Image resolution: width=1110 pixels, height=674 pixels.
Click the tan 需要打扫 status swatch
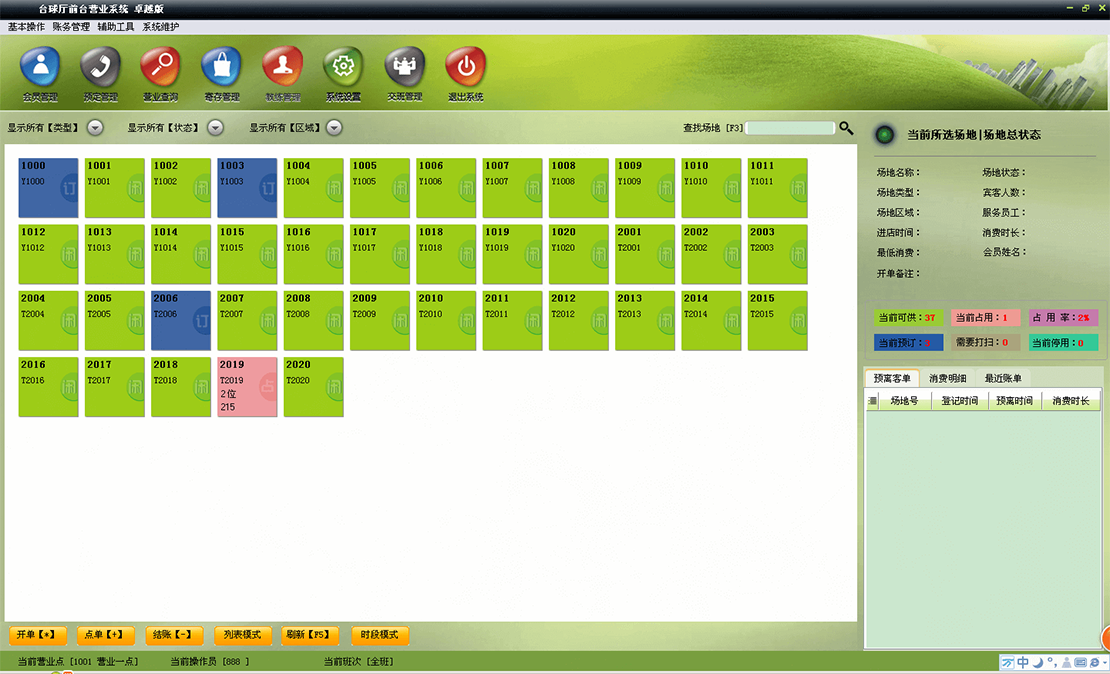985,343
